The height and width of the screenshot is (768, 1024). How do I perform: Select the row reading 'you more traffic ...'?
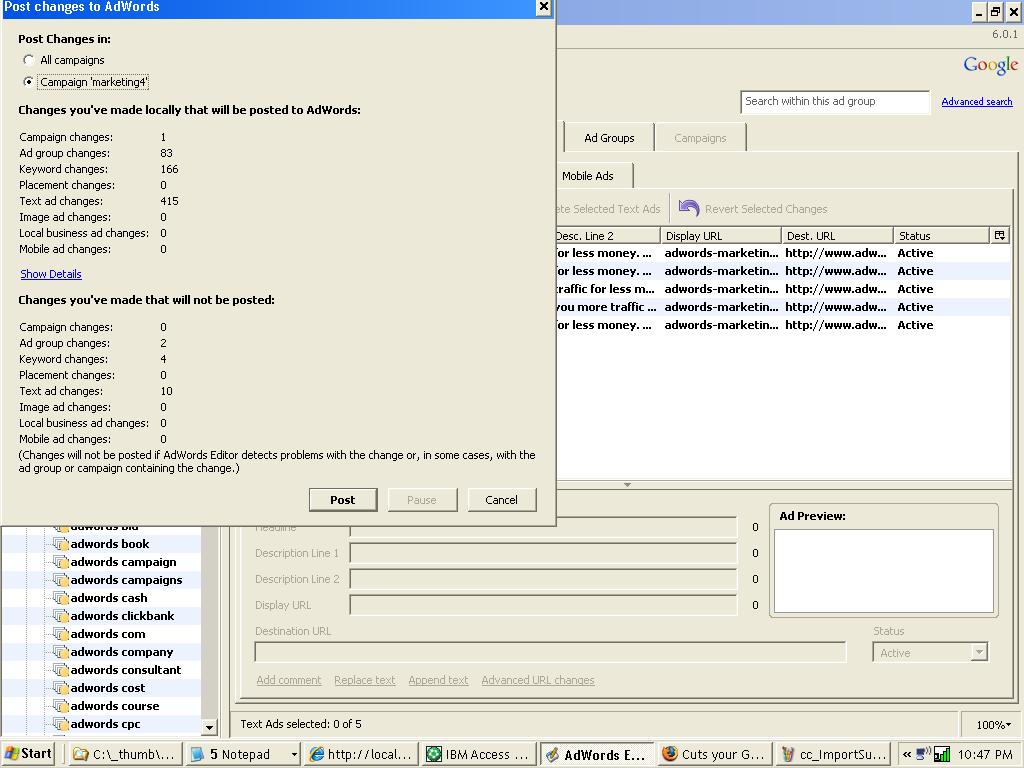(x=783, y=307)
